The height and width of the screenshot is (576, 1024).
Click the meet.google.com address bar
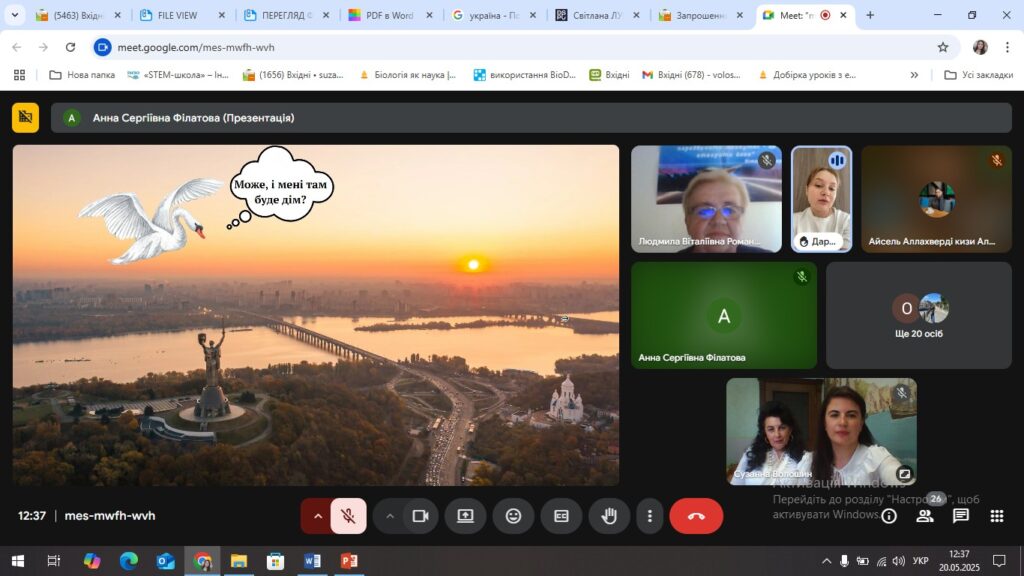500,47
